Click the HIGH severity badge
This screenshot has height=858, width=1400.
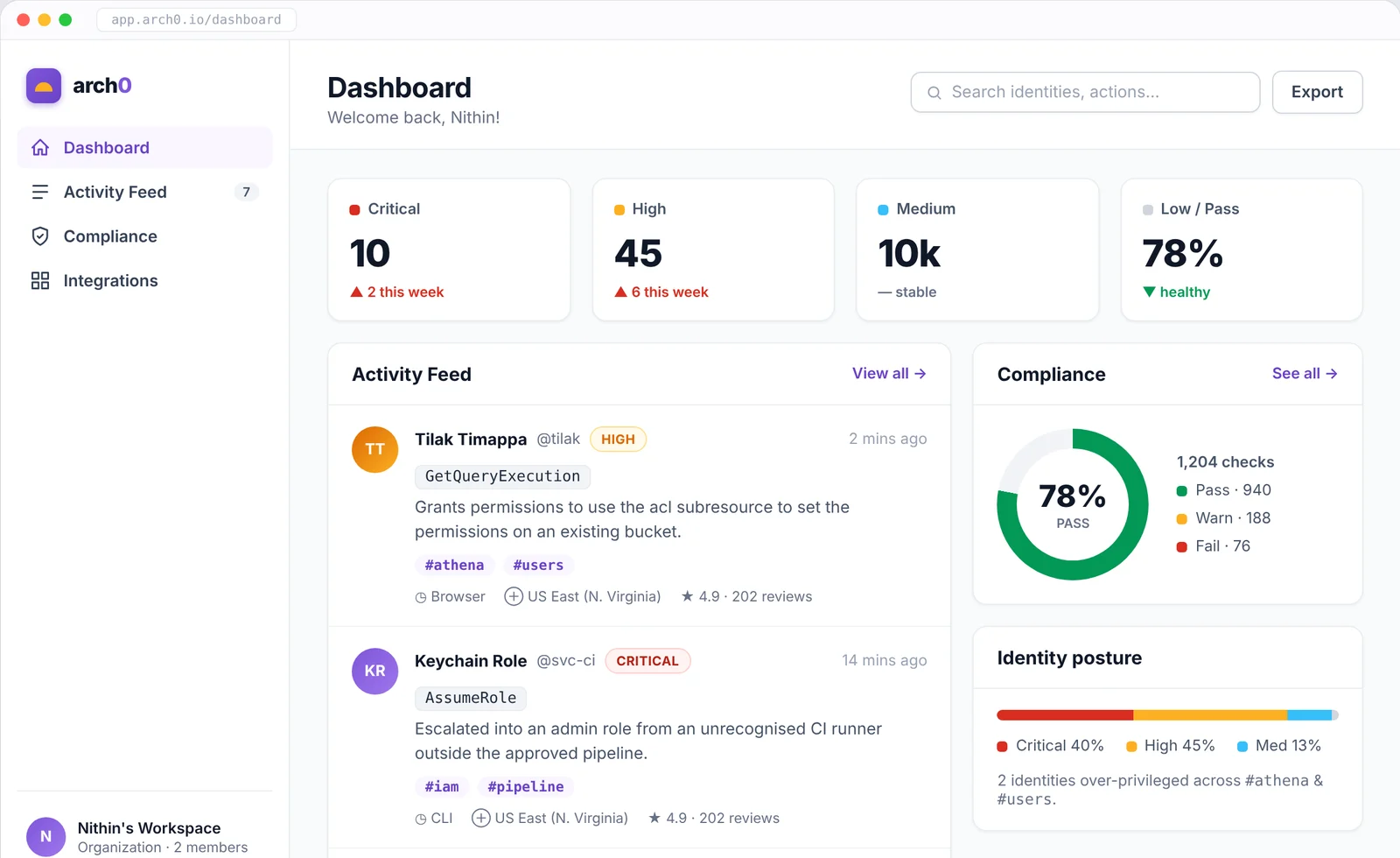coord(619,440)
